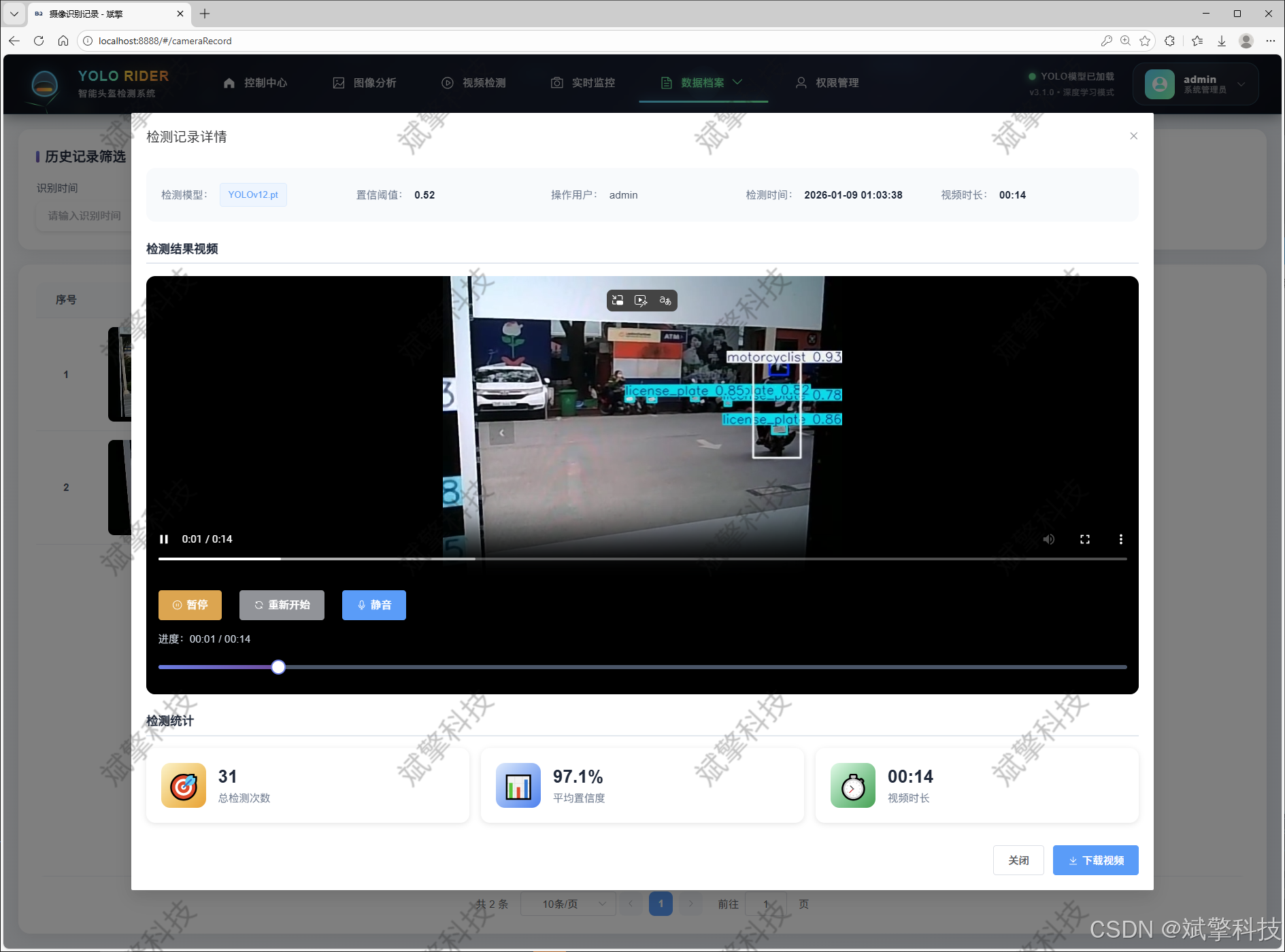The image size is (1285, 952).
Task: Click the picture-in-picture icon on video overlay
Action: coord(618,301)
